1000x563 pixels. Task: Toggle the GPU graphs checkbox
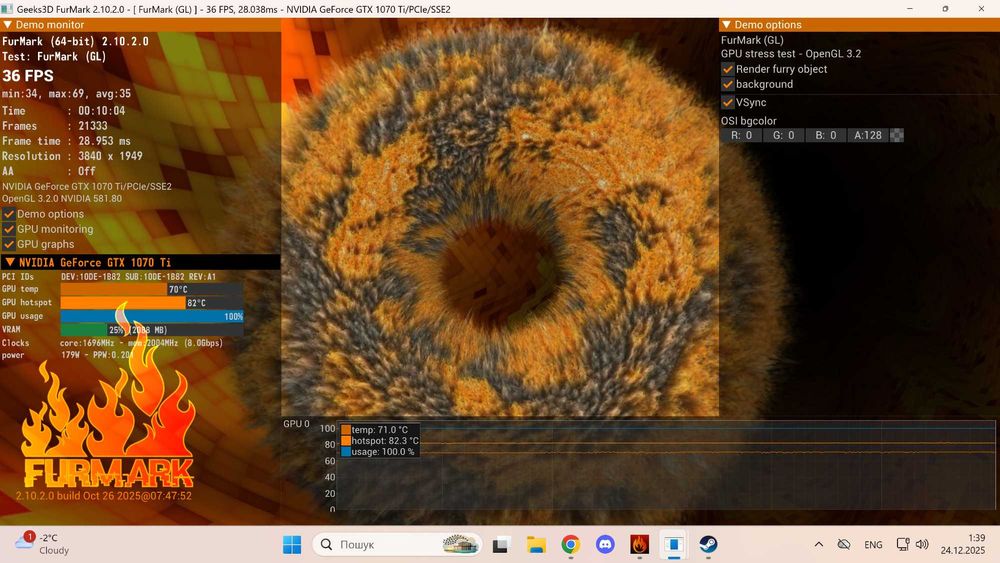(x=9, y=244)
